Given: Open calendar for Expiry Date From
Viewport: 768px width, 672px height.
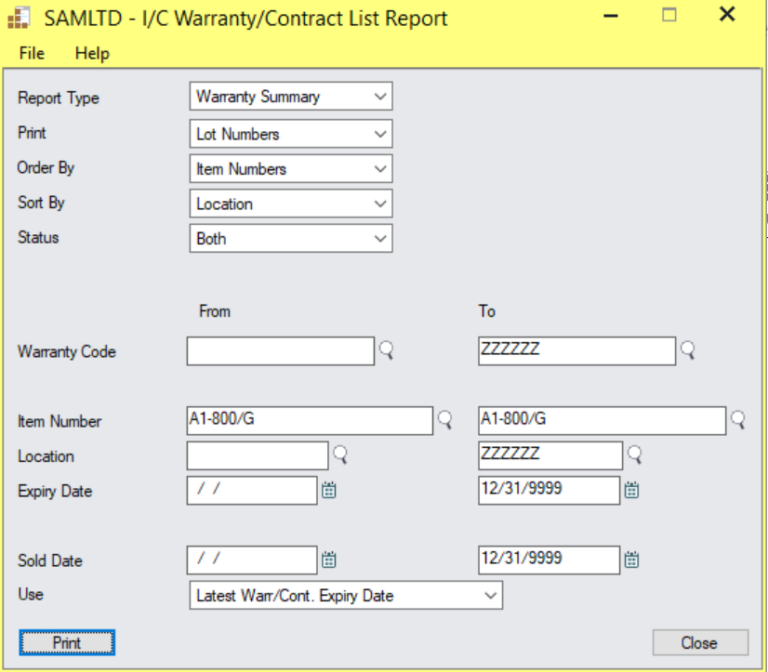Looking at the screenshot, I should [x=329, y=490].
